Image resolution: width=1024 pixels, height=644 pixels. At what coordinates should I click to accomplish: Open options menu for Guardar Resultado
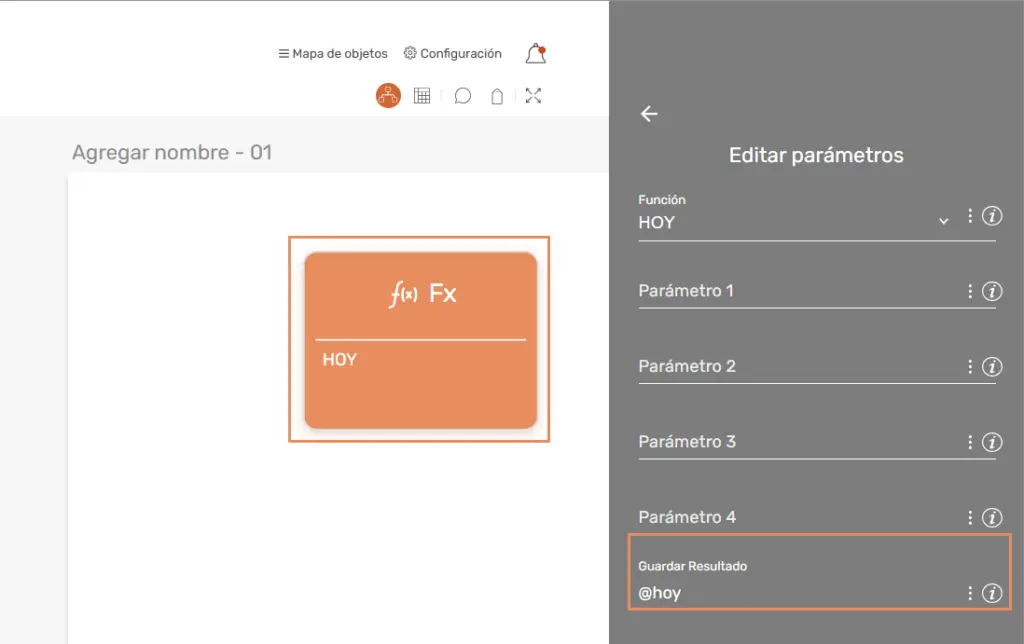970,593
